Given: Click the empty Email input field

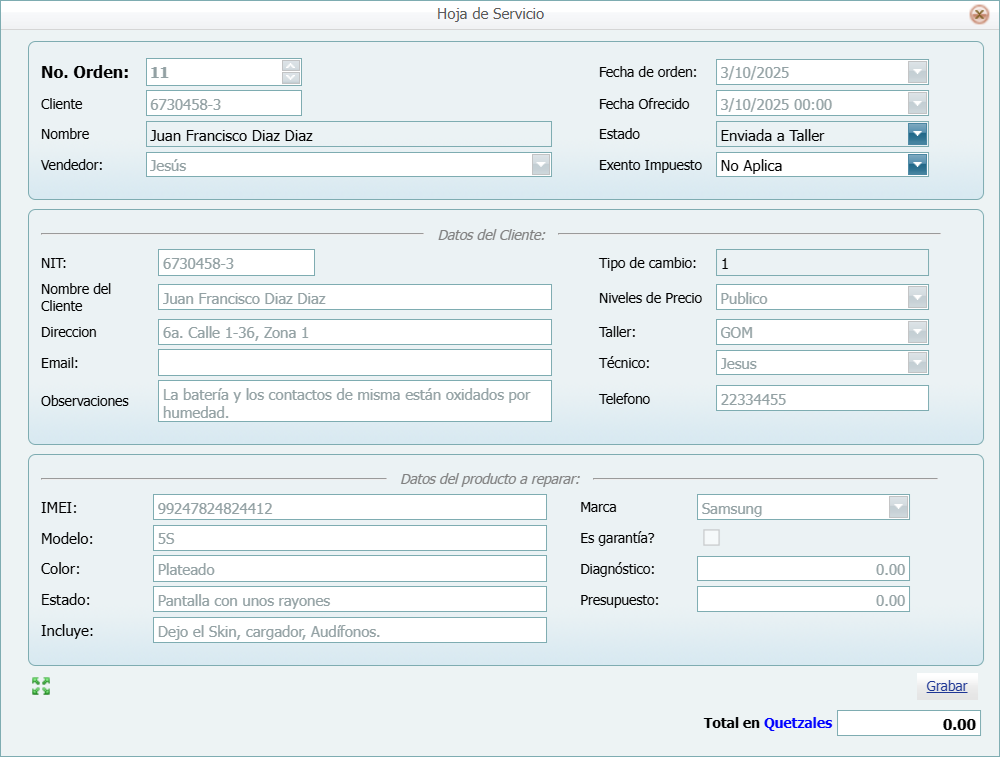Looking at the screenshot, I should (352, 362).
